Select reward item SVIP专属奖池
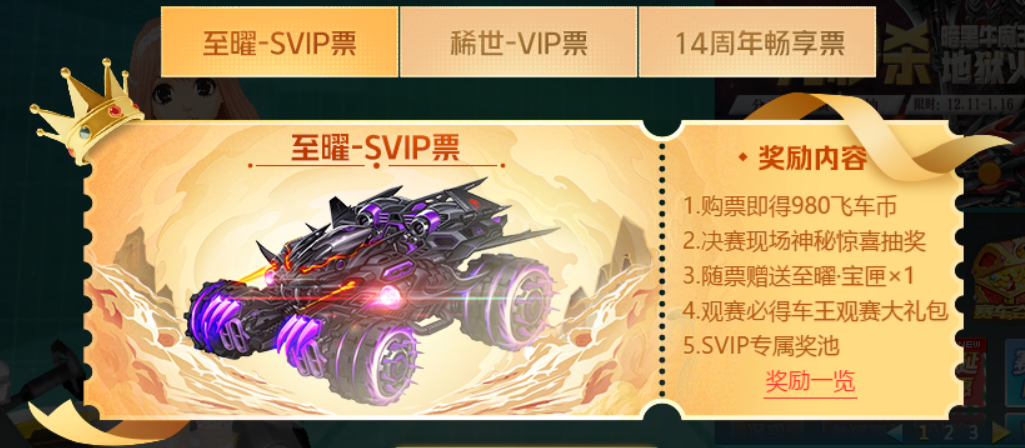Screen dimensions: 1025x448 click(x=761, y=346)
